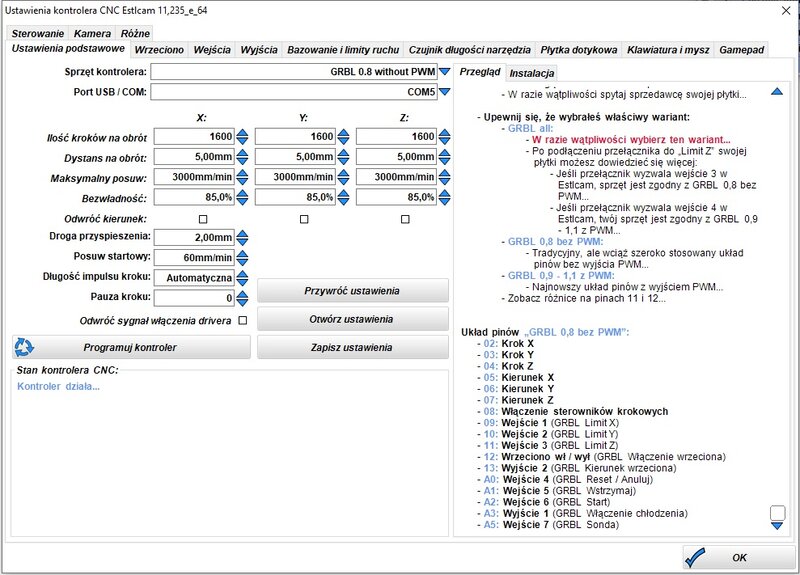Click the help panel scrollbar thumb
800x575 pixels.
777,512
